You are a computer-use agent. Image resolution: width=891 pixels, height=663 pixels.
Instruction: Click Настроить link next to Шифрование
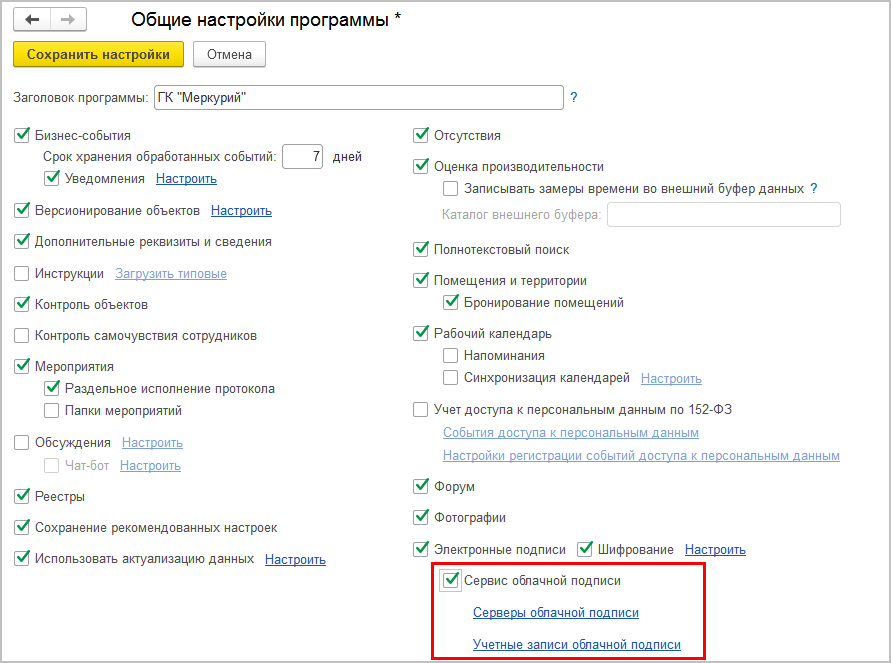coord(715,550)
